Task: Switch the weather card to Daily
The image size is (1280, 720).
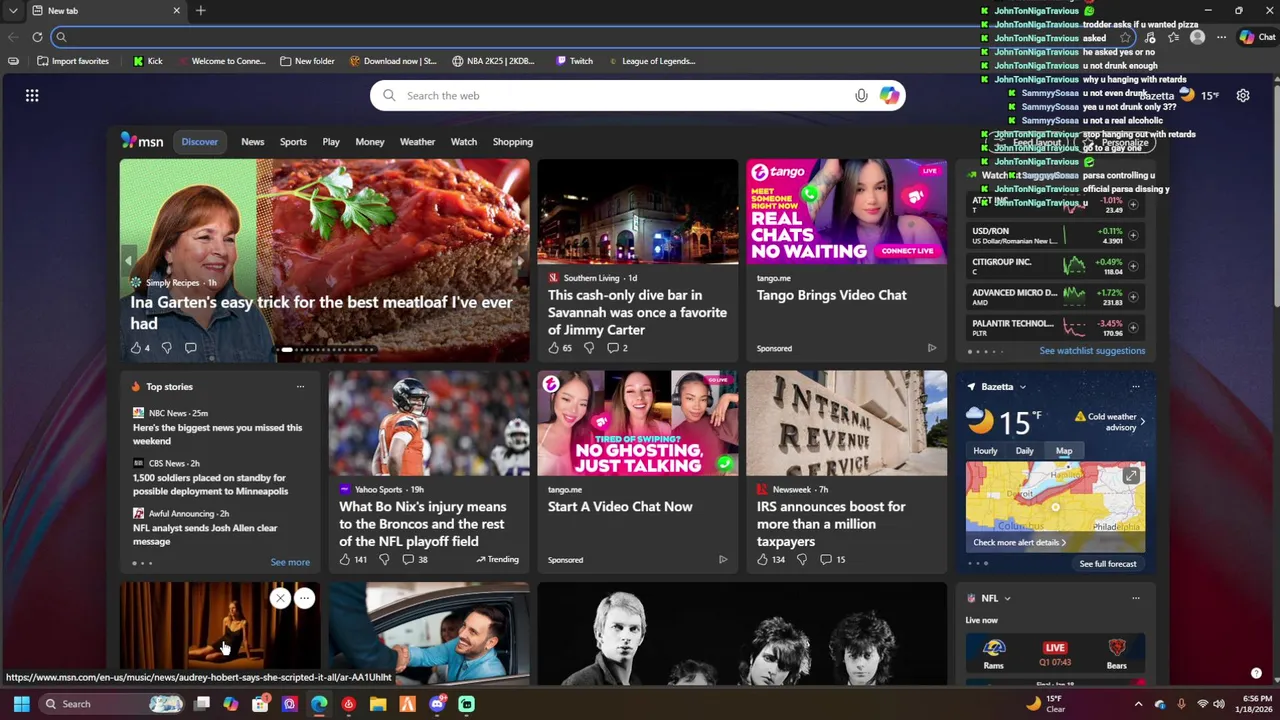Action: pos(1024,451)
